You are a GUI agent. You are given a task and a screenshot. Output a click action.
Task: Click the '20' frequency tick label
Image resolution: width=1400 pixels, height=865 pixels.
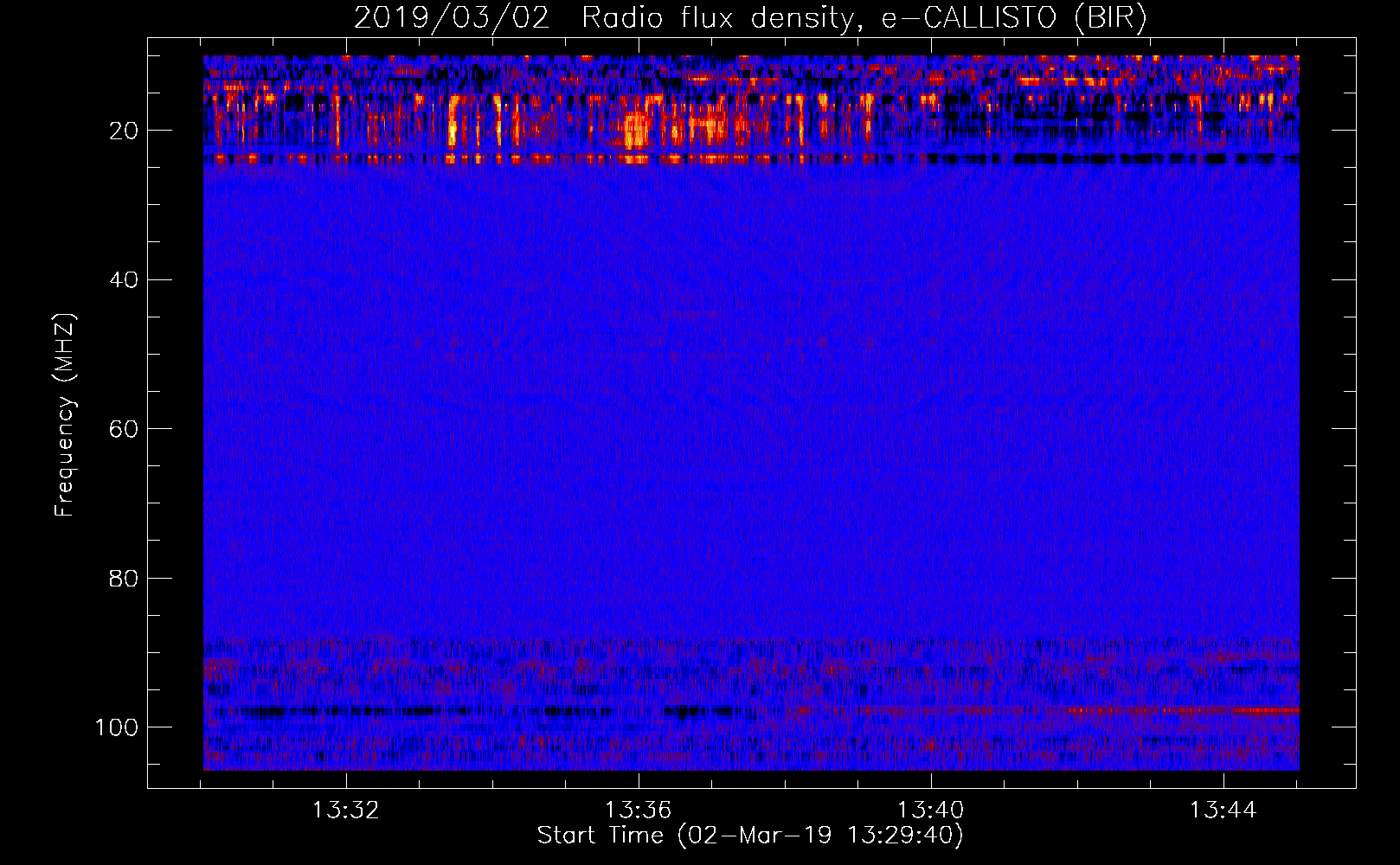tap(124, 131)
